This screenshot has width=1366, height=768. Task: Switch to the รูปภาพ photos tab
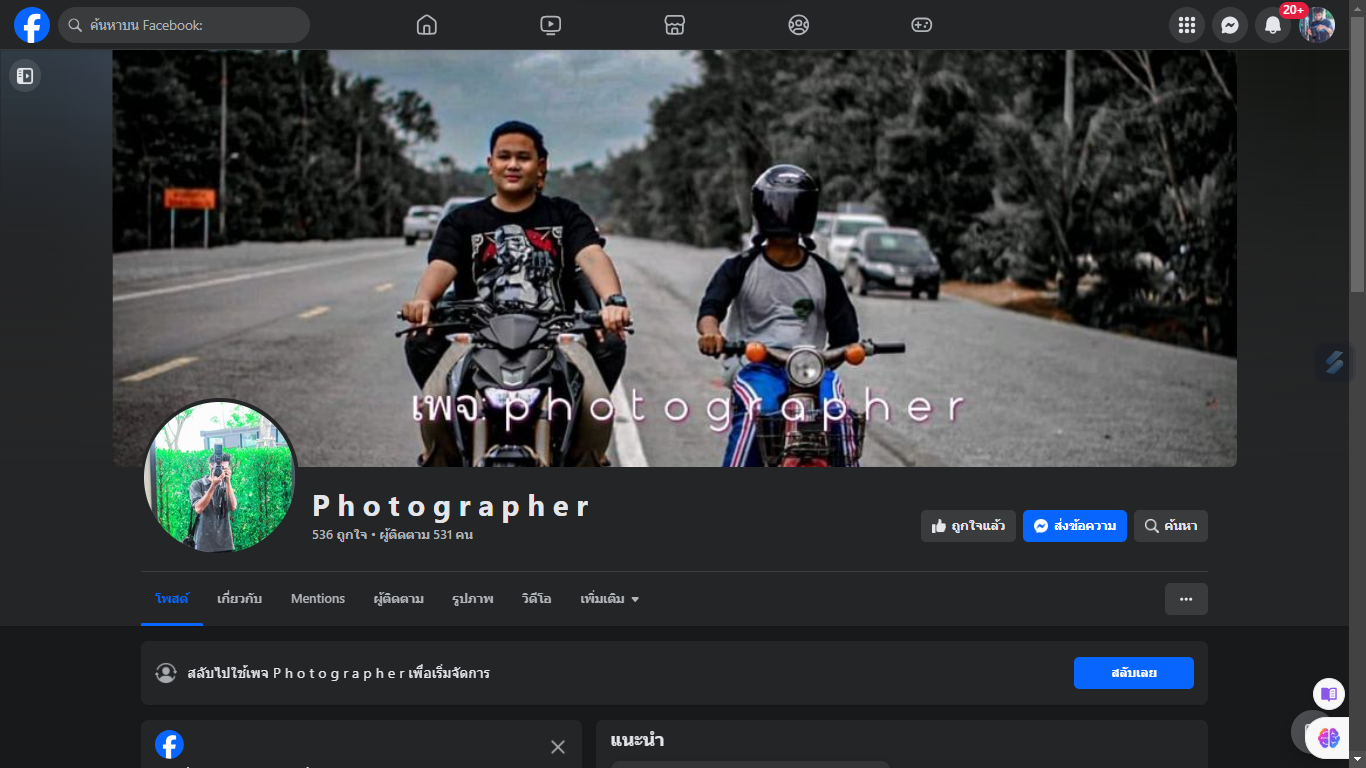[473, 599]
